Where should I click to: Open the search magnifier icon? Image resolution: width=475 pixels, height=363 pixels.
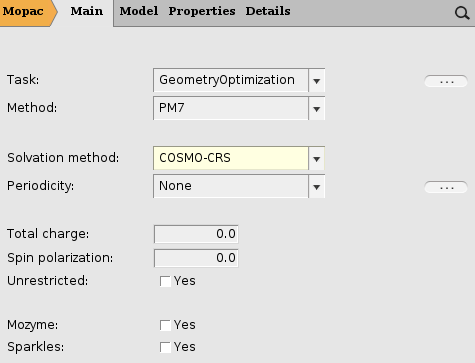pyautogui.click(x=462, y=13)
